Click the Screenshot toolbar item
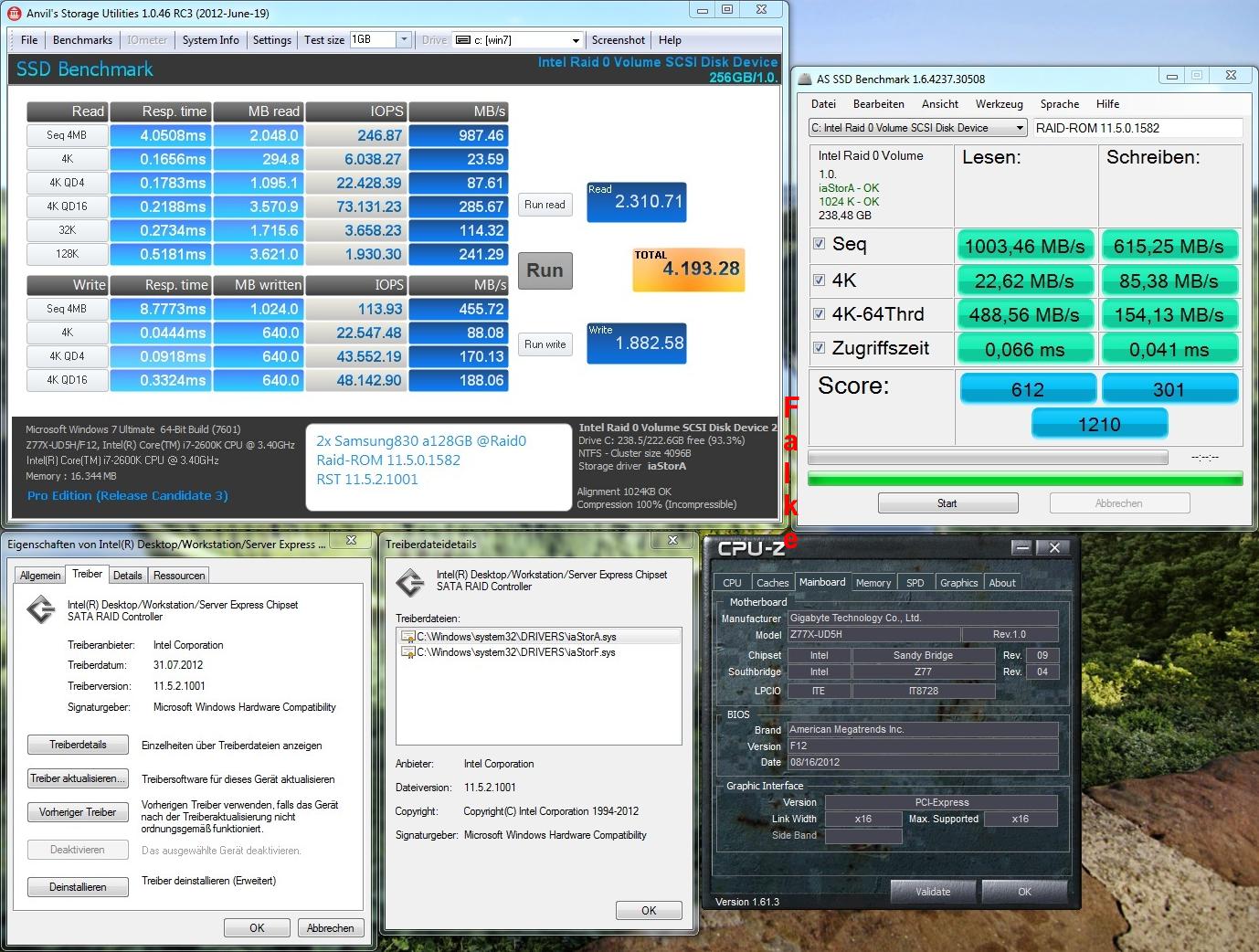The height and width of the screenshot is (952, 1259). coord(619,40)
